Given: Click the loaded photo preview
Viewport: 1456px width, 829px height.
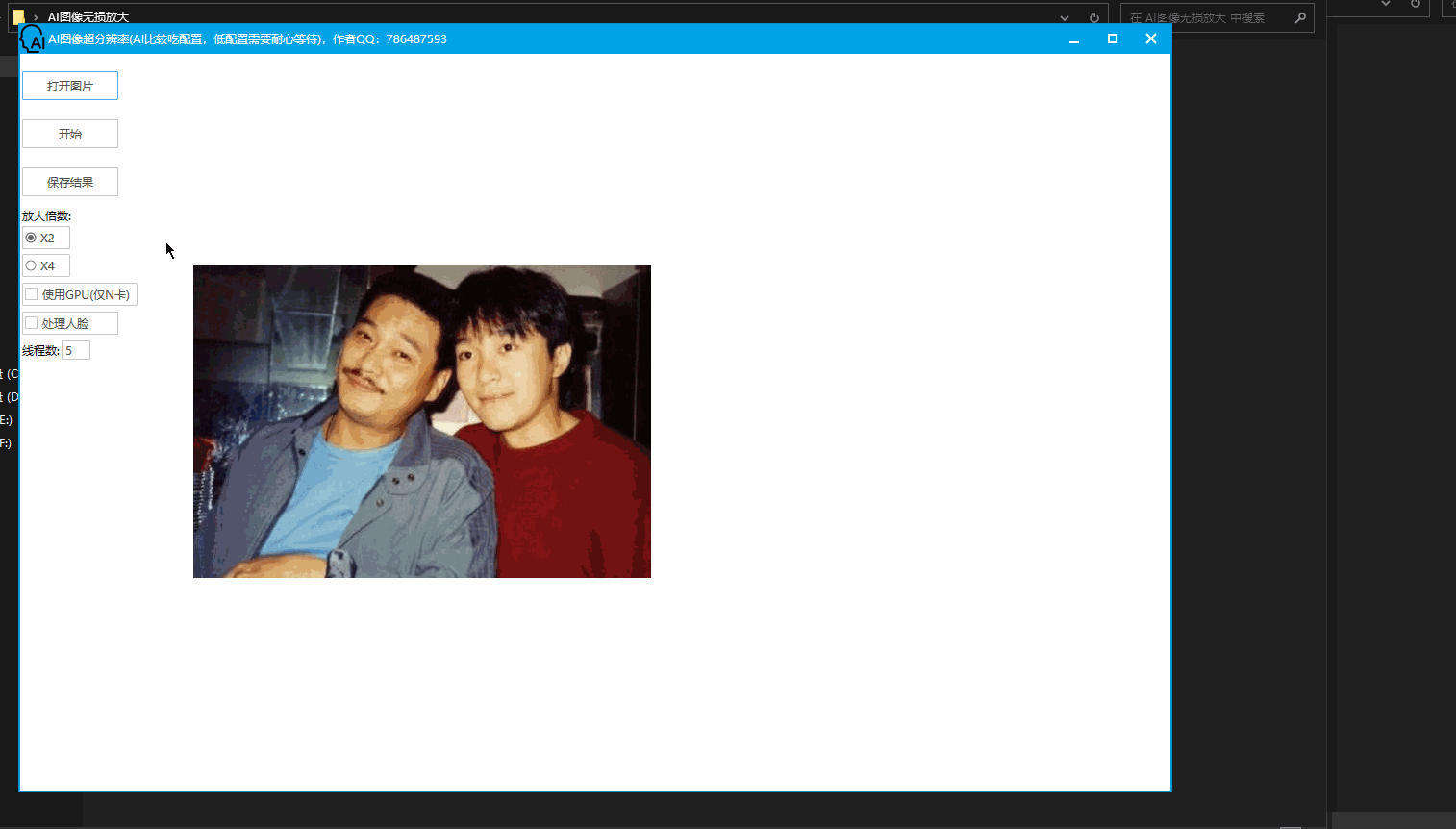Looking at the screenshot, I should (421, 421).
